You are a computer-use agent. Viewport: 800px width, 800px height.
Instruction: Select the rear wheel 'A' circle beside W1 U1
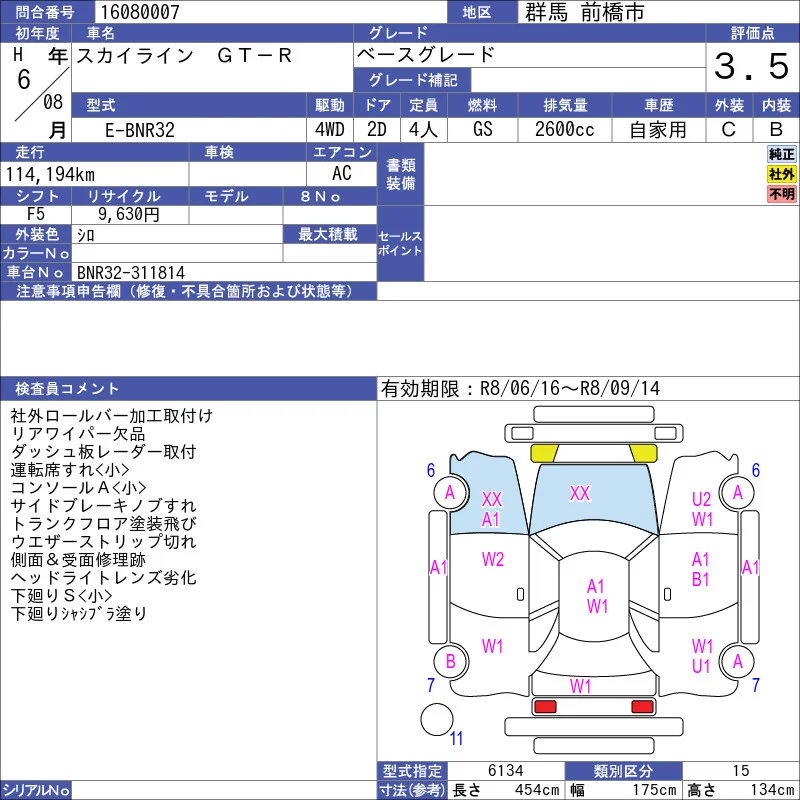click(x=737, y=661)
